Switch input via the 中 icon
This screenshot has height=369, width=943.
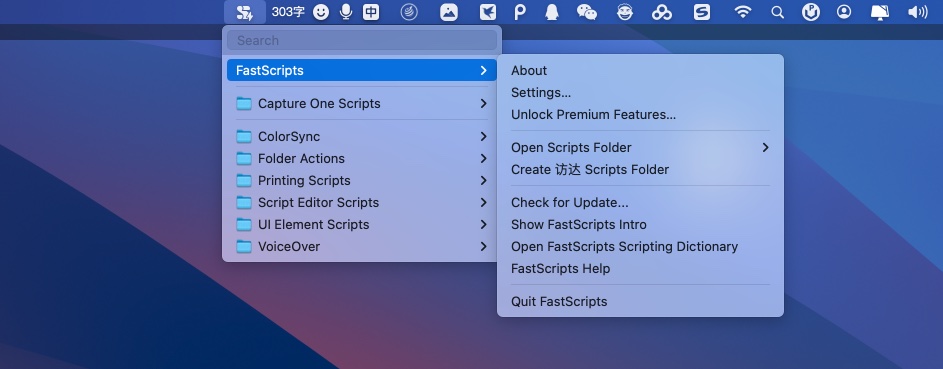coord(371,12)
